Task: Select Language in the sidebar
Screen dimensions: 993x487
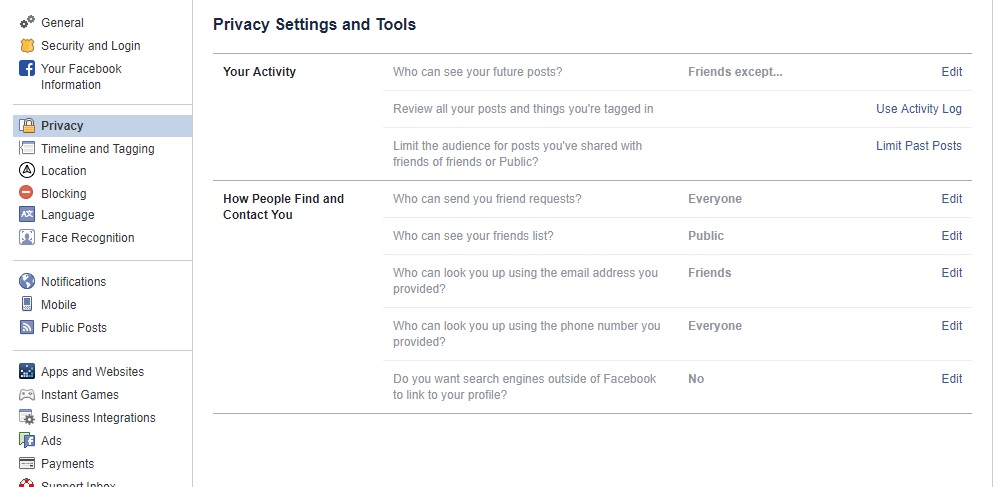Action: (x=68, y=215)
